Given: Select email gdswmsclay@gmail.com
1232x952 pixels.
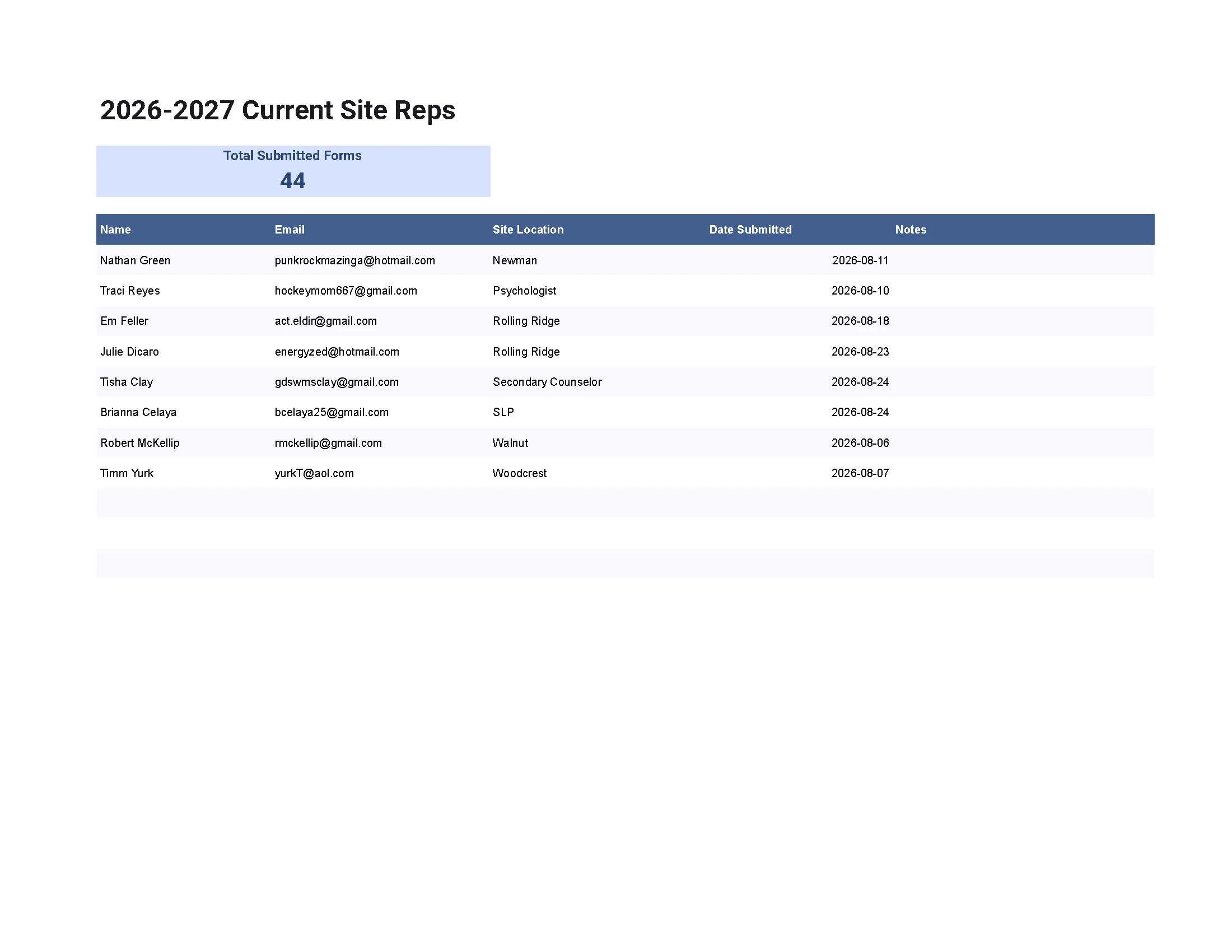Looking at the screenshot, I should pyautogui.click(x=337, y=382).
